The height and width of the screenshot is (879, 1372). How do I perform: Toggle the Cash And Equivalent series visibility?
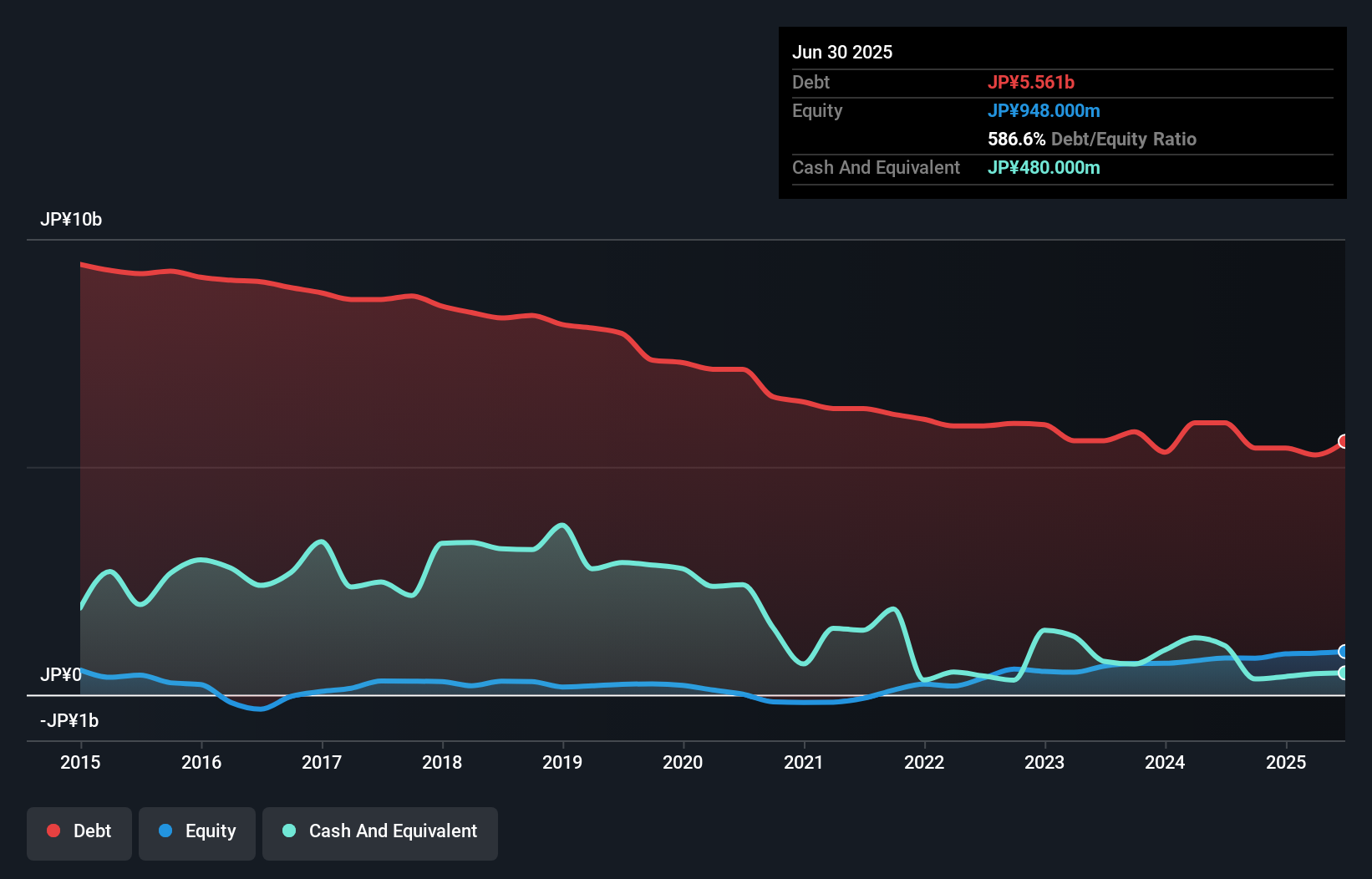click(x=380, y=831)
